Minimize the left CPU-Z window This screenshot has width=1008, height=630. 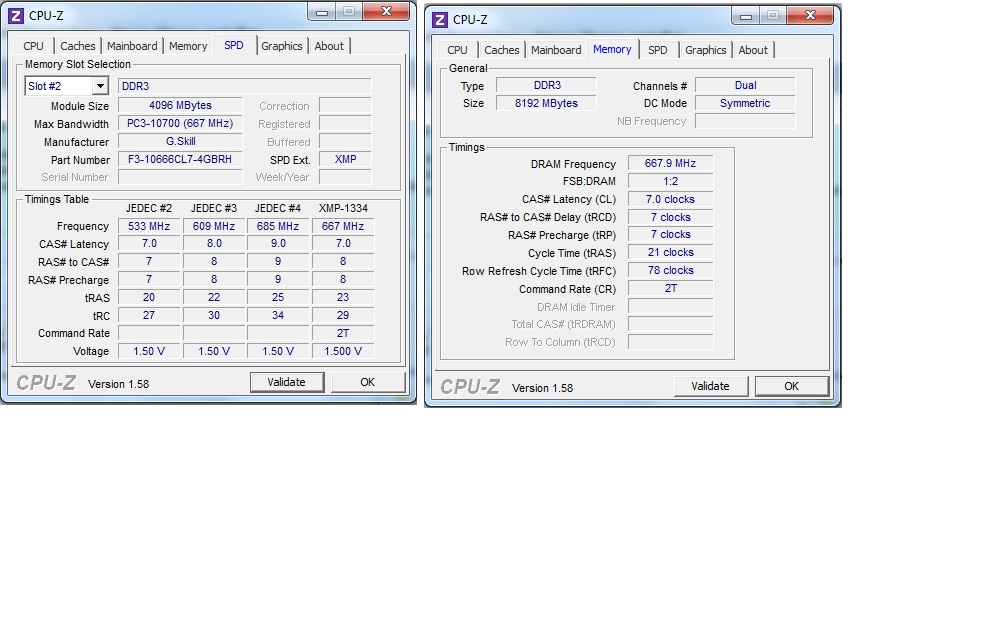coord(321,12)
